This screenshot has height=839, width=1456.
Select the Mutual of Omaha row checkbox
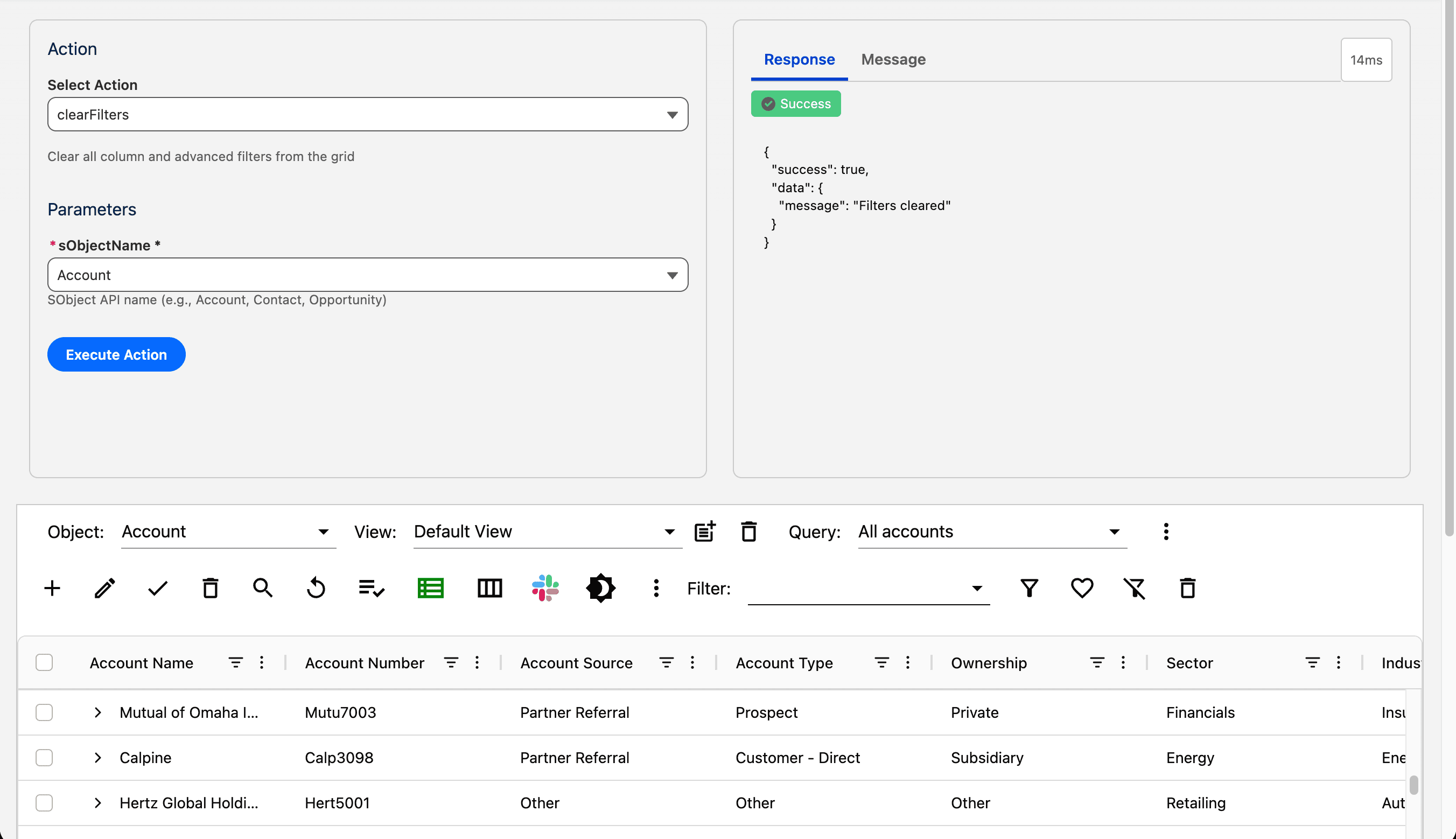pyautogui.click(x=44, y=713)
